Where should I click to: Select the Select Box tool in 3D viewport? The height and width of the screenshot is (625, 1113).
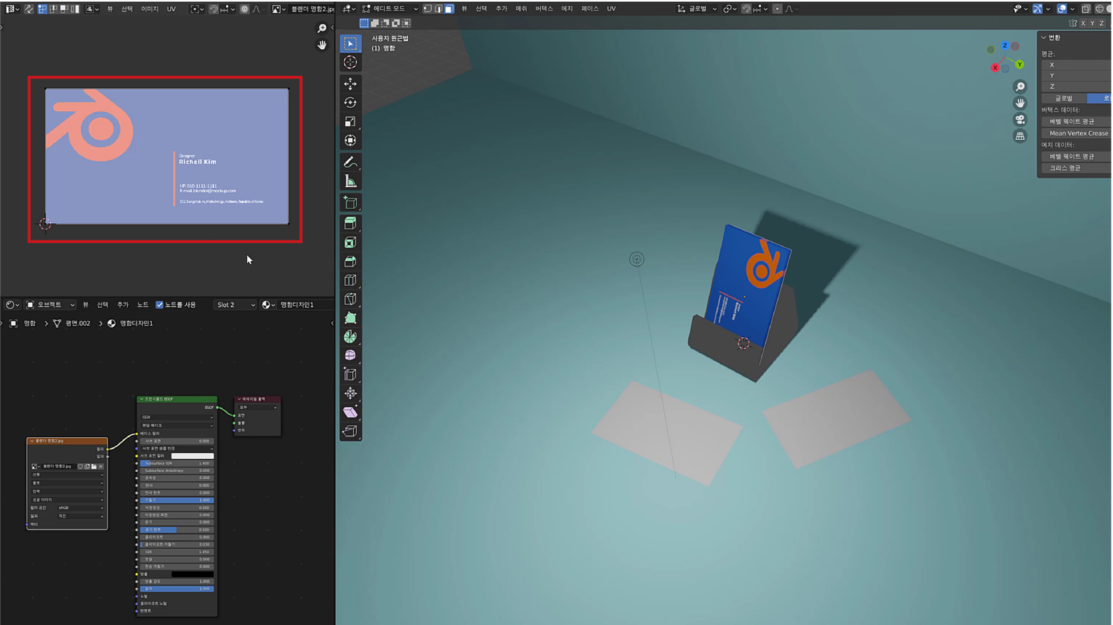pyautogui.click(x=350, y=43)
